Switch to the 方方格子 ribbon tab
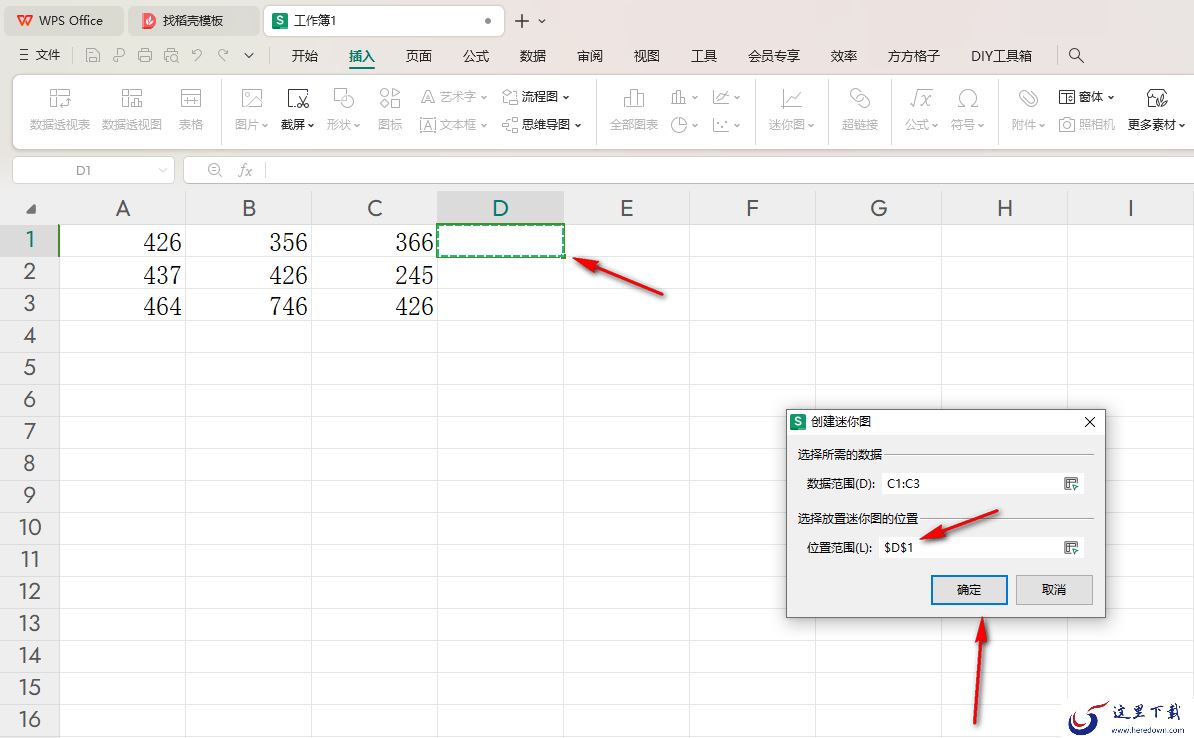This screenshot has width=1194, height=738. tap(914, 56)
